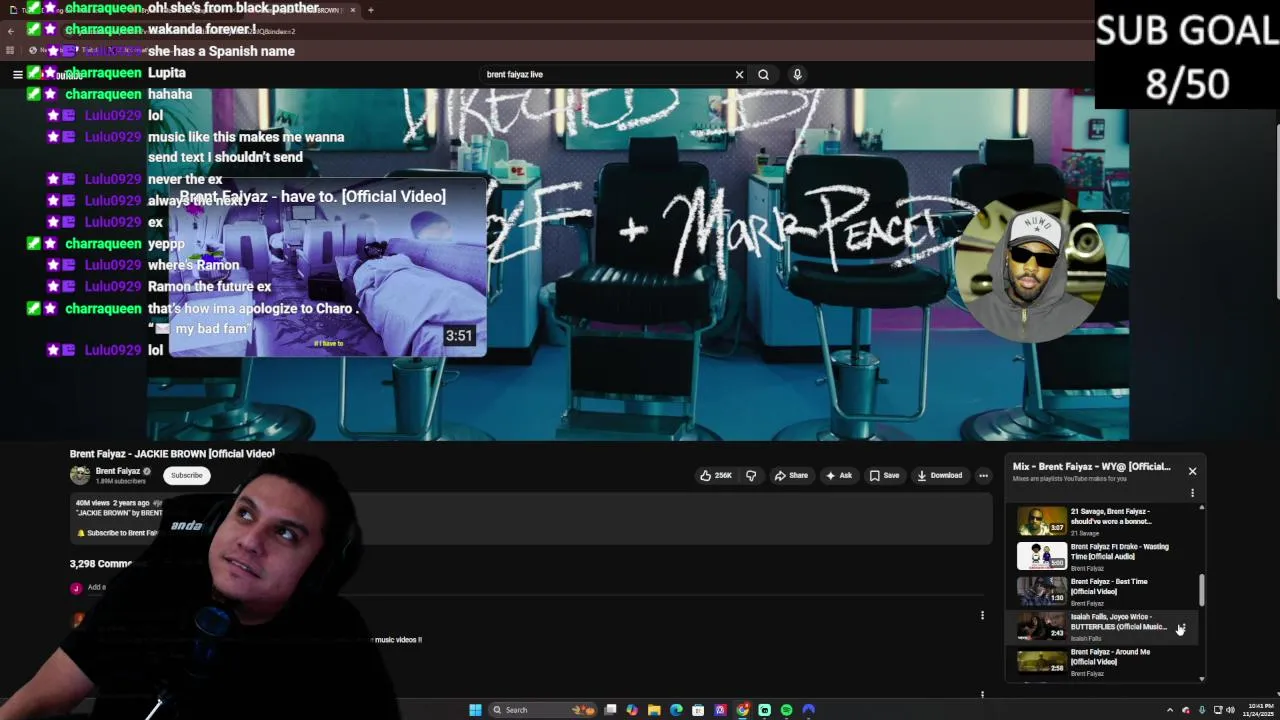Open the Ask AI button
Viewport: 1280px width, 720px height.
(x=839, y=475)
